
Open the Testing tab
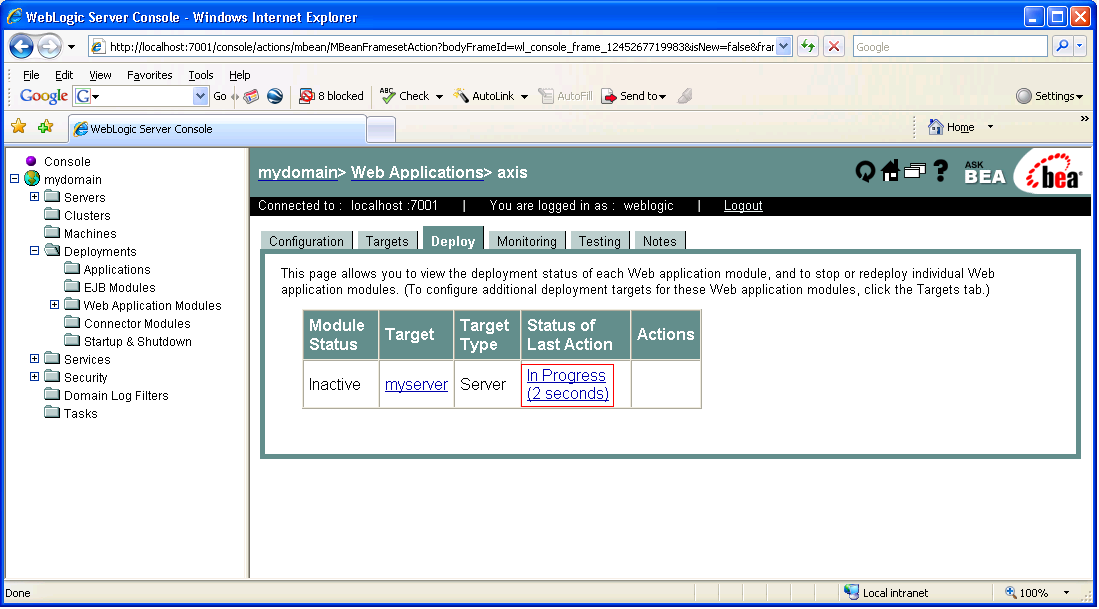point(599,241)
